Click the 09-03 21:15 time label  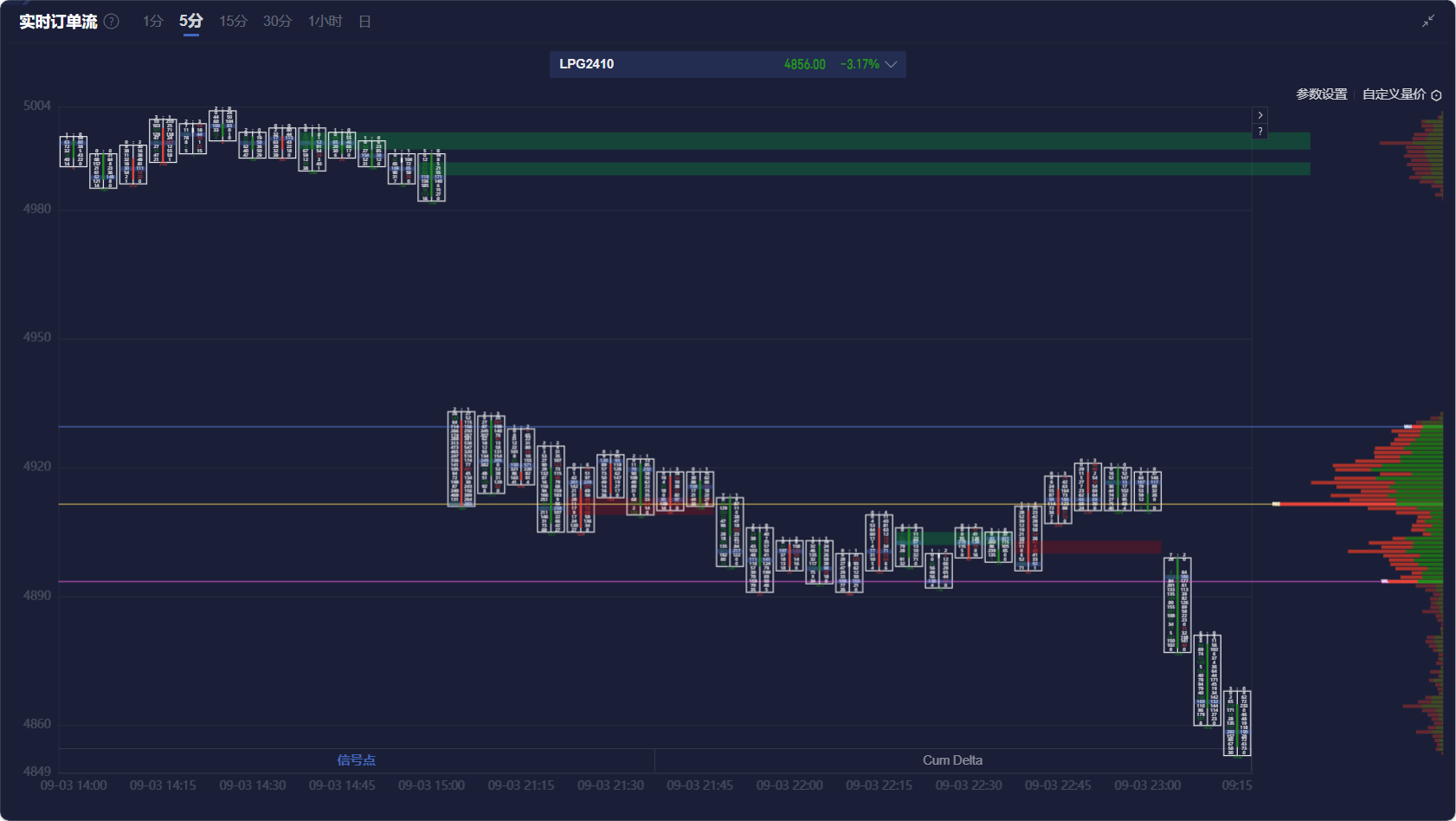click(x=521, y=785)
